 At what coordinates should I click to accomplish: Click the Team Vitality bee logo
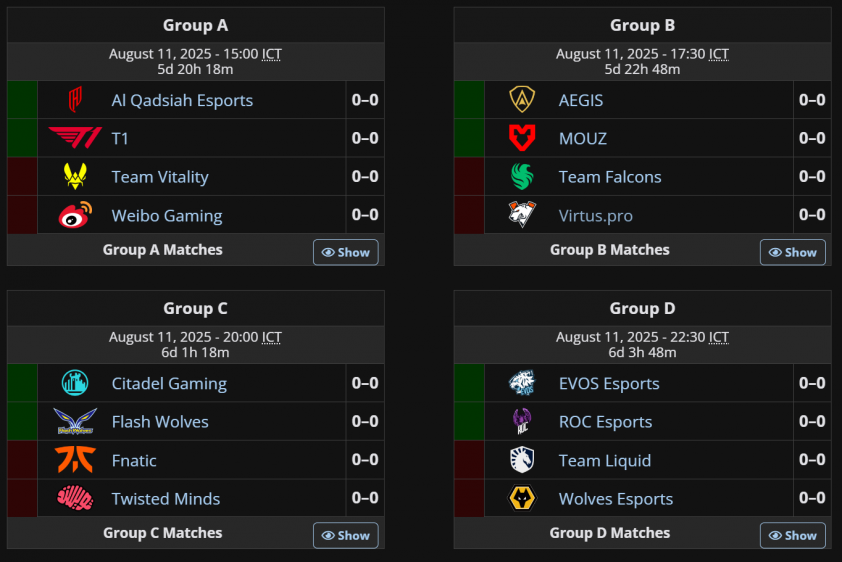[x=75, y=176]
